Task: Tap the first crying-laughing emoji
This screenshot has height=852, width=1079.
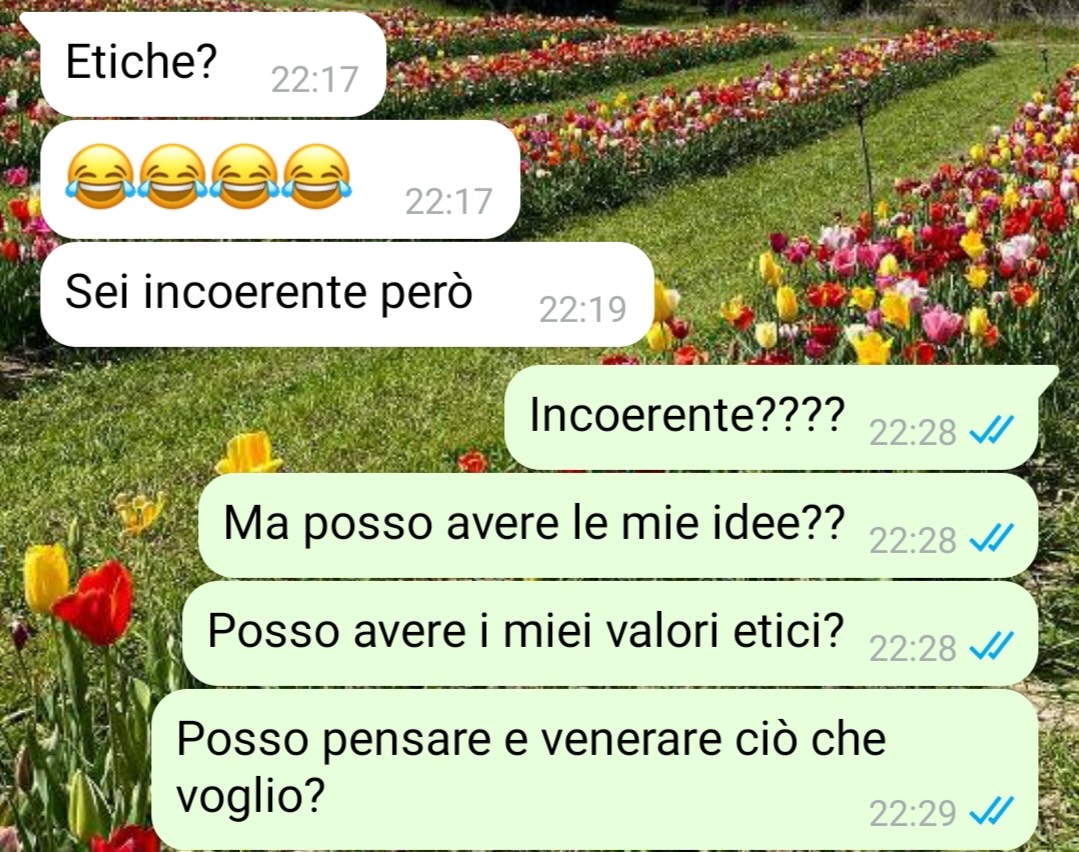Action: coord(100,176)
